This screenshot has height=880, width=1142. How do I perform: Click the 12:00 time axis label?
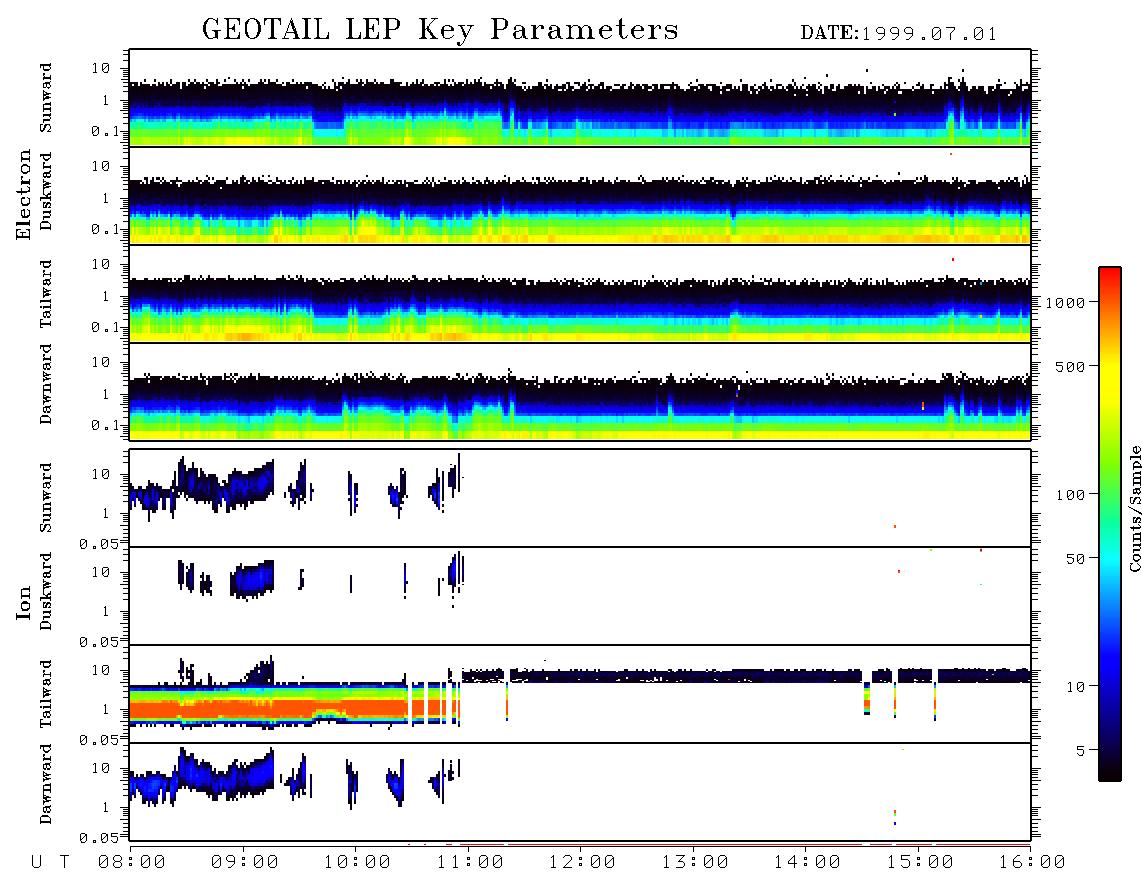(582, 863)
